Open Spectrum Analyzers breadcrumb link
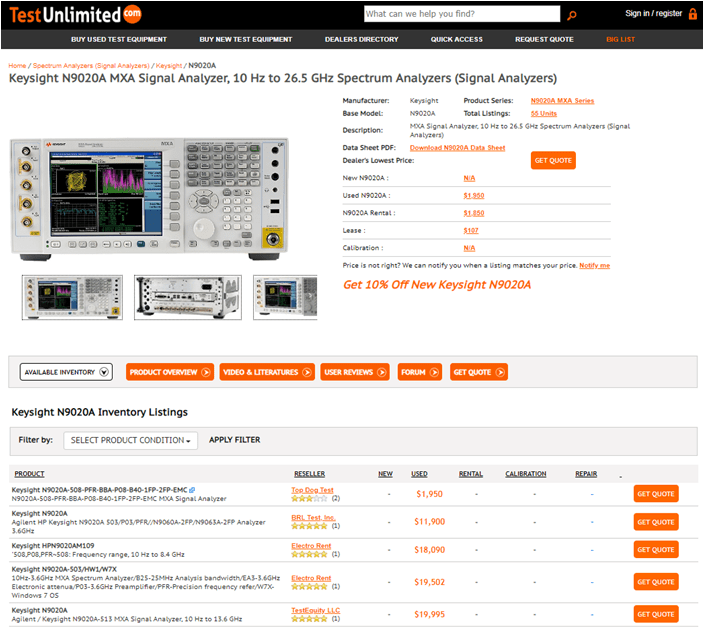The width and height of the screenshot is (704, 628). pos(91,66)
